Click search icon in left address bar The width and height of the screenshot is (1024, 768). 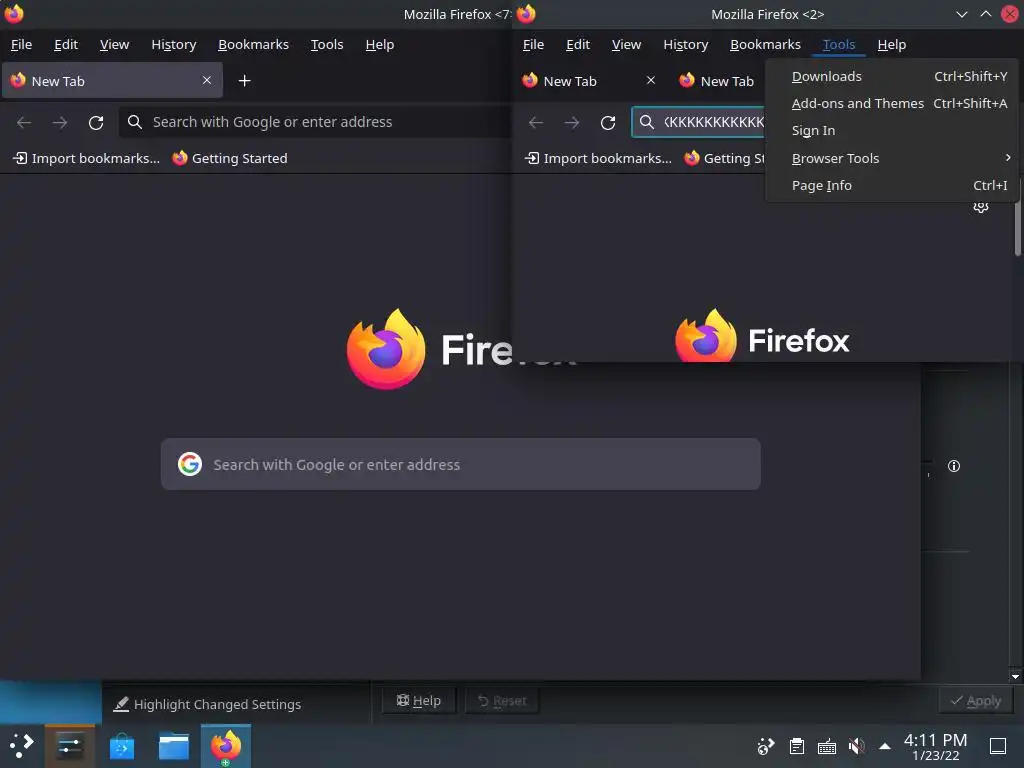click(x=135, y=122)
